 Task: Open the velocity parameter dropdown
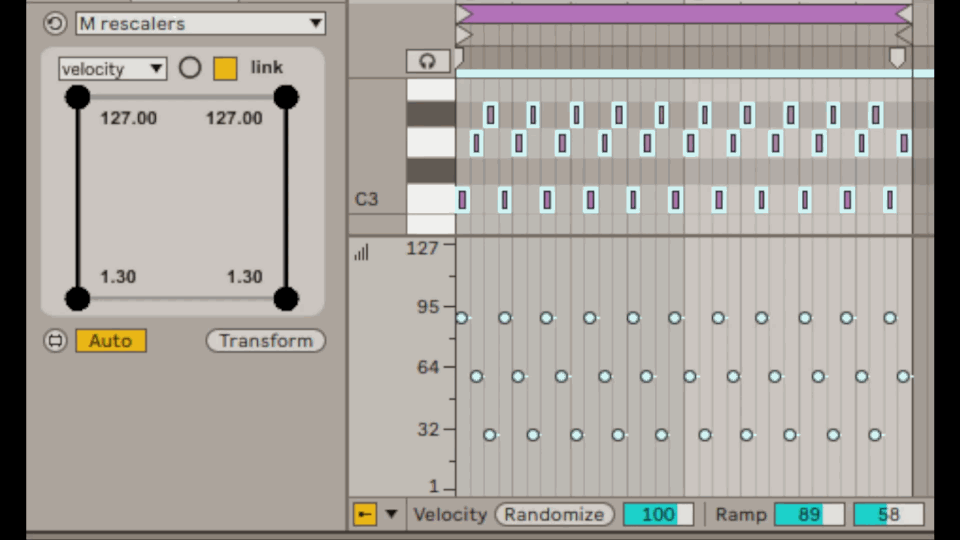[x=112, y=69]
